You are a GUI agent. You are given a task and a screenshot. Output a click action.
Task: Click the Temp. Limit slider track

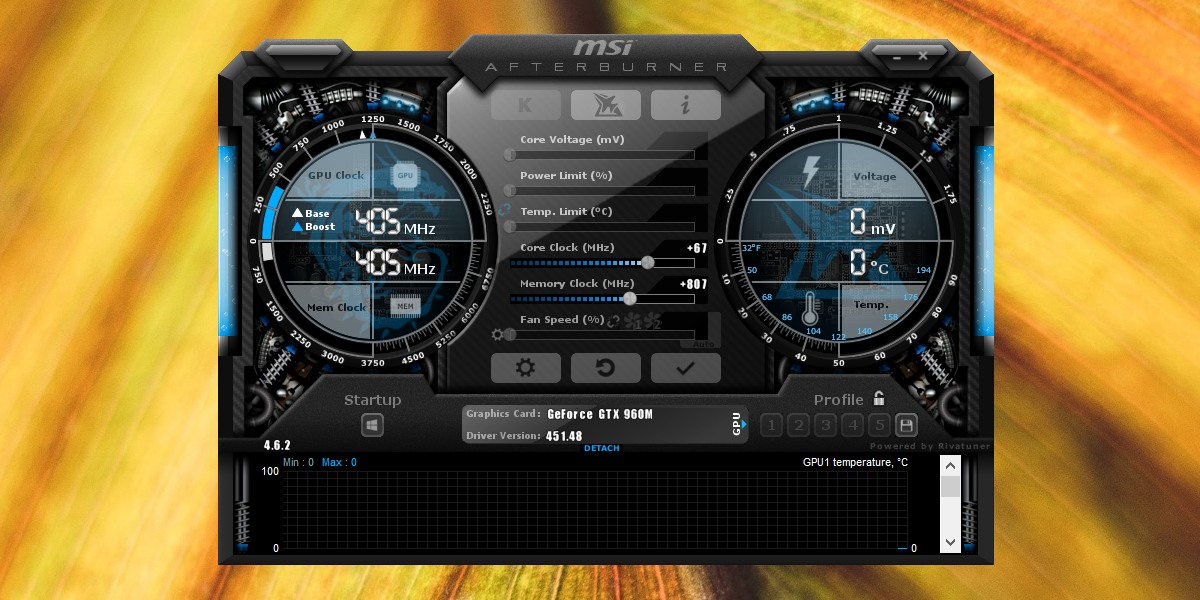point(602,227)
